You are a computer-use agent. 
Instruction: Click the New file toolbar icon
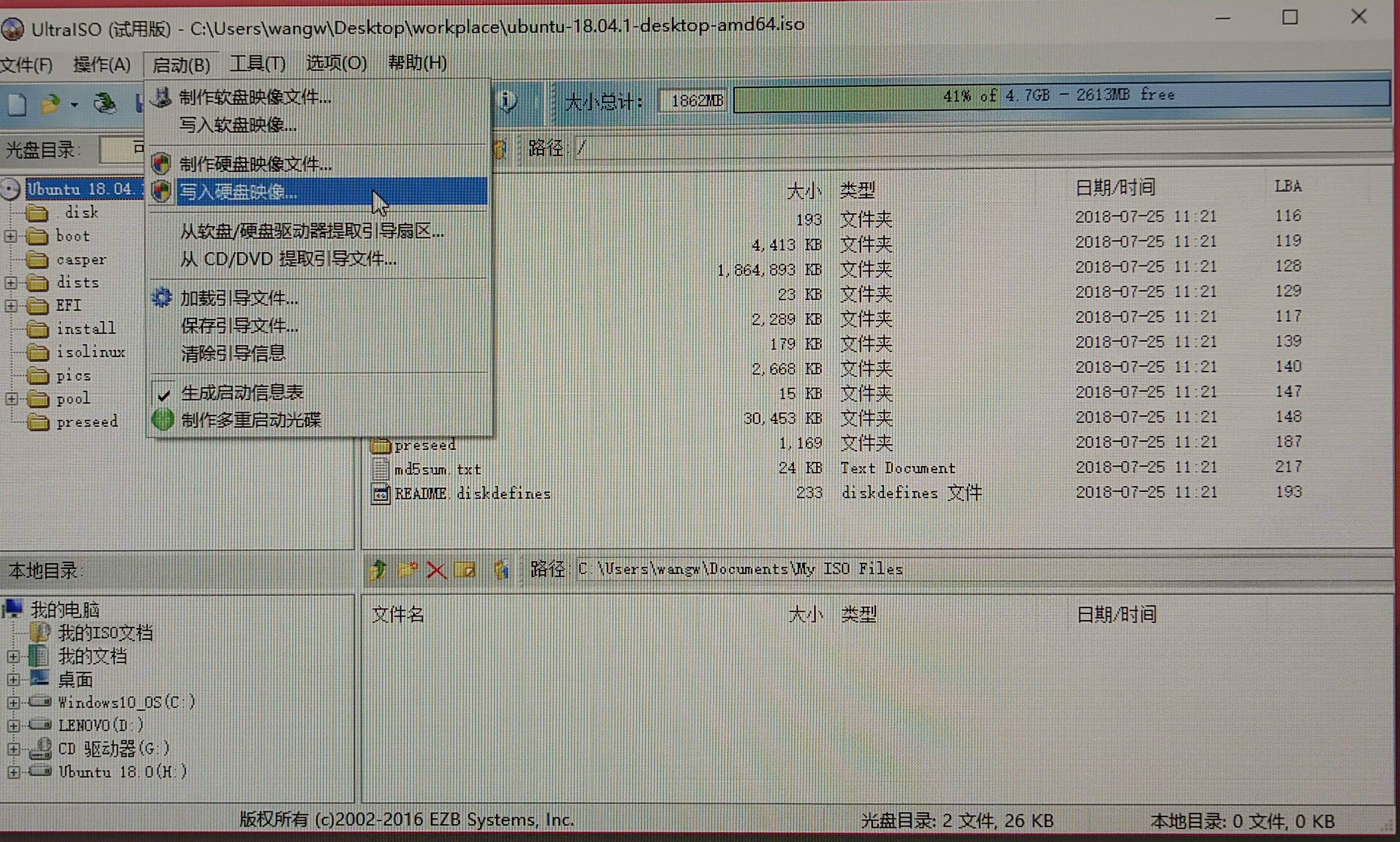(17, 104)
